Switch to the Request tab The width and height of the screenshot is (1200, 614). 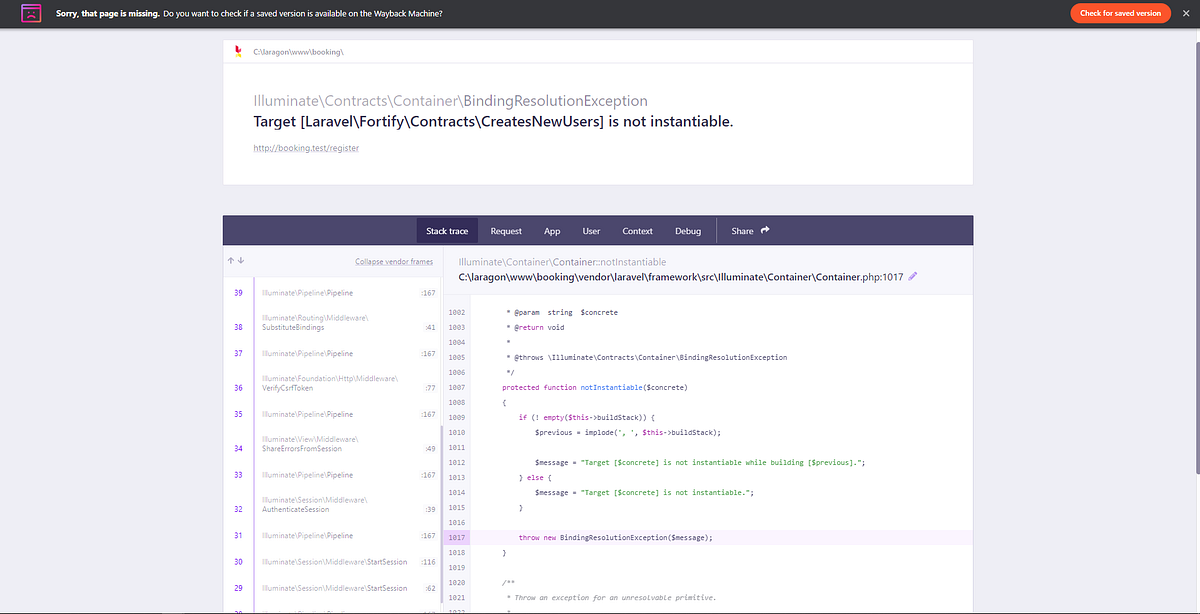(506, 230)
